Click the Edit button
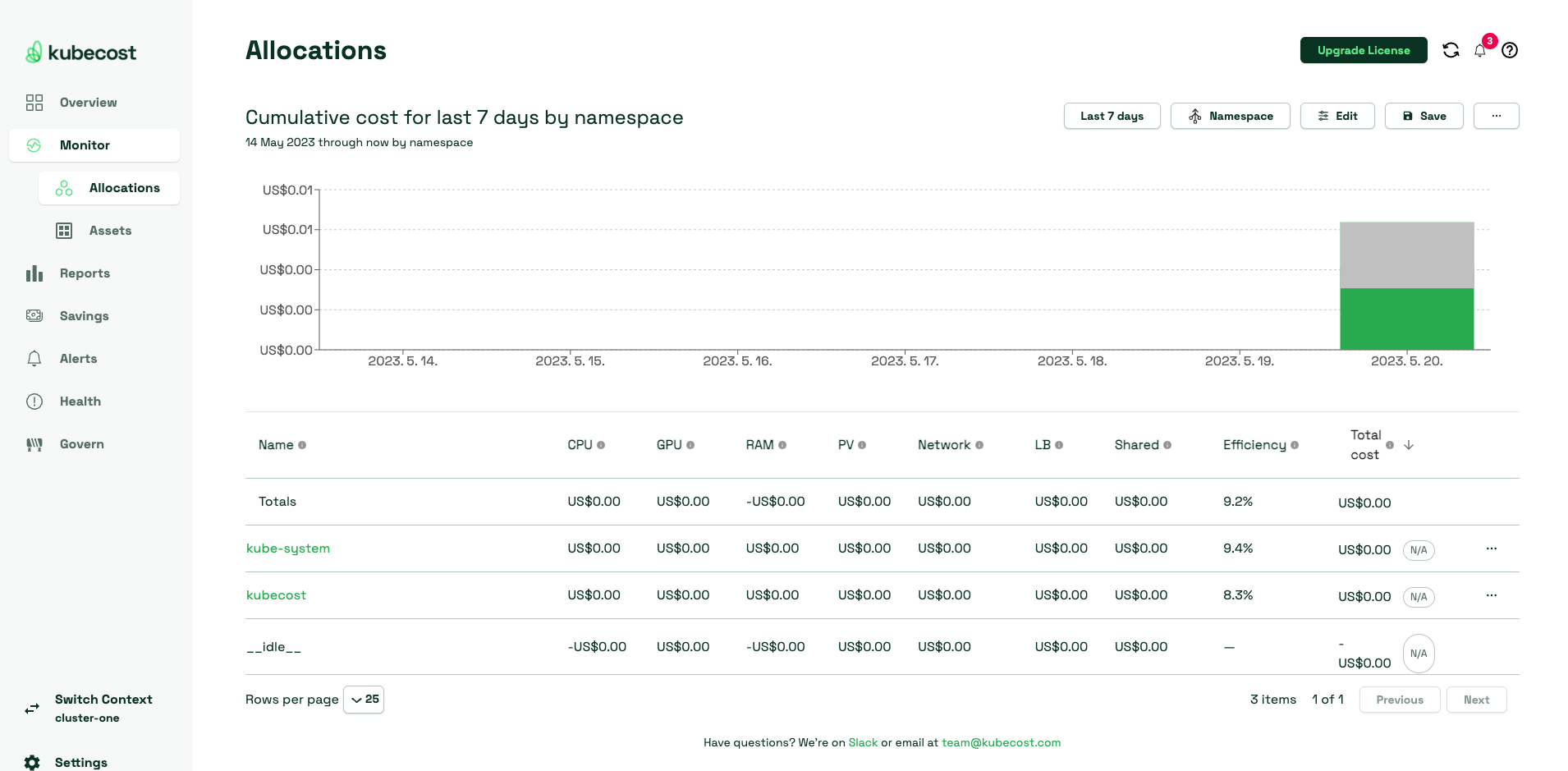This screenshot has height=771, width=1568. click(1337, 116)
